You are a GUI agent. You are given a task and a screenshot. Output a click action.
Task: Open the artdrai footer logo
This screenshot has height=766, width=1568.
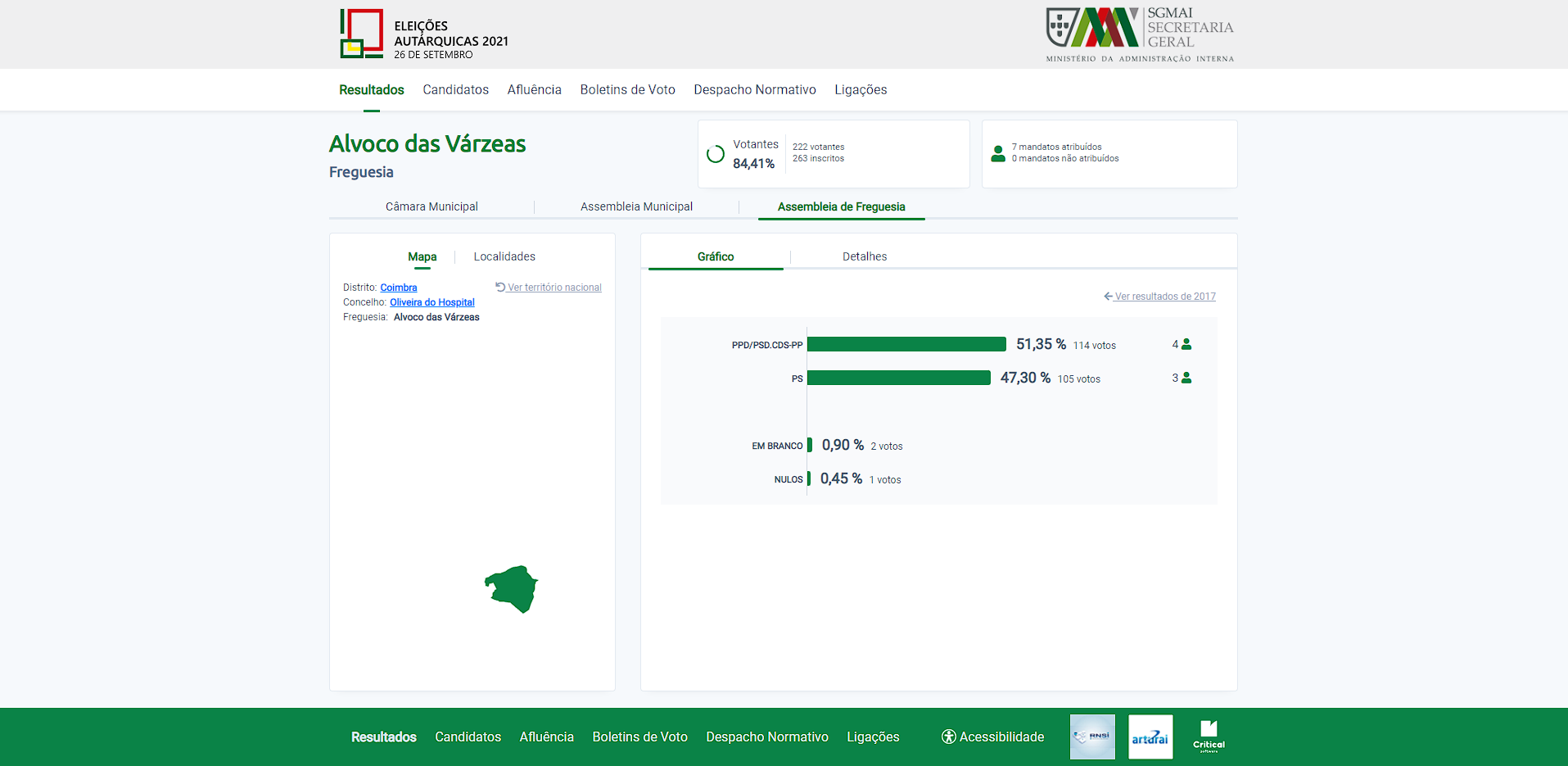point(1150,737)
